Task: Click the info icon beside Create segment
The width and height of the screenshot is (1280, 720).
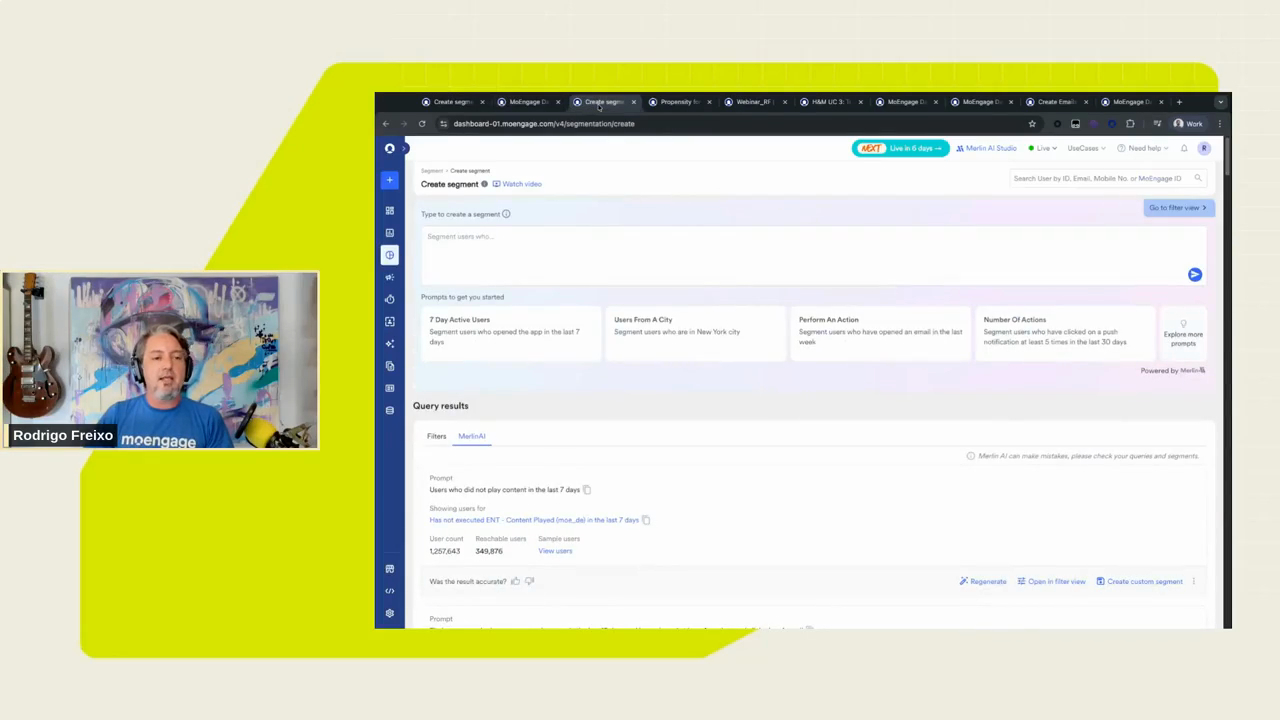Action: click(485, 184)
